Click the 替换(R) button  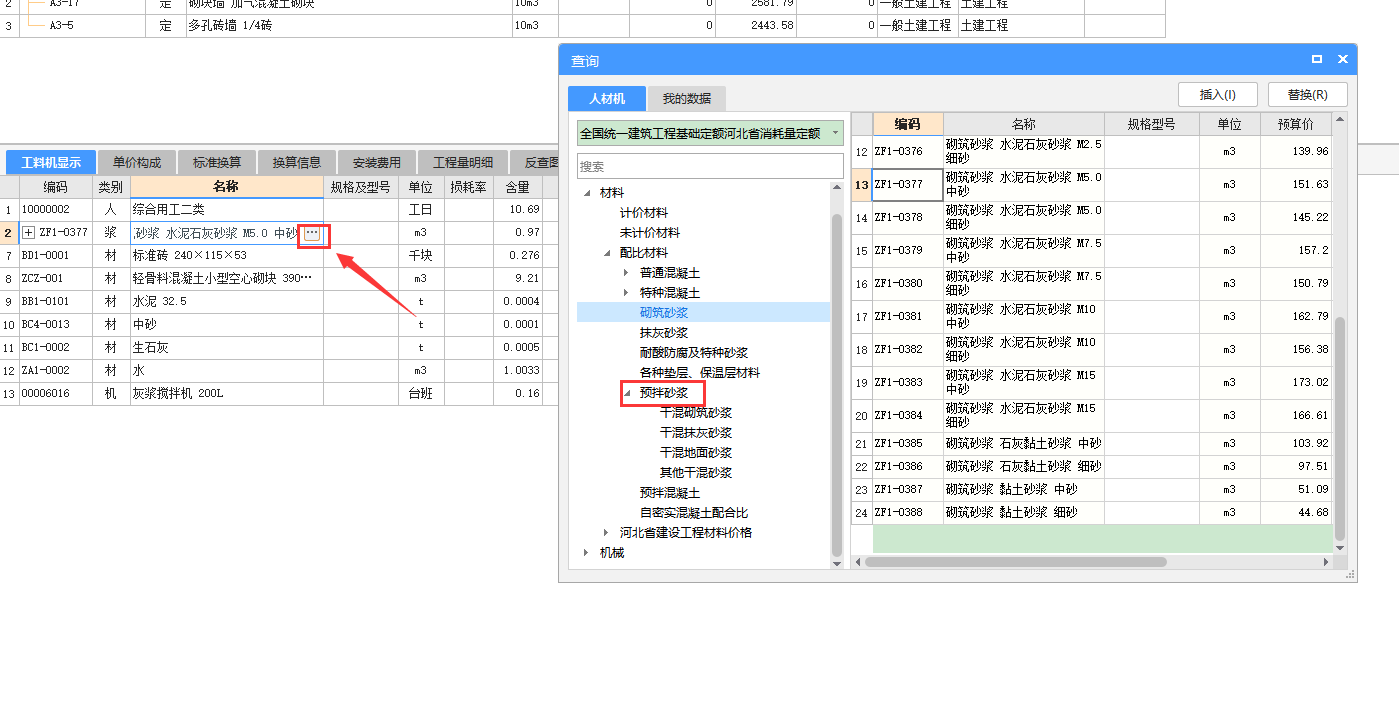[1308, 95]
